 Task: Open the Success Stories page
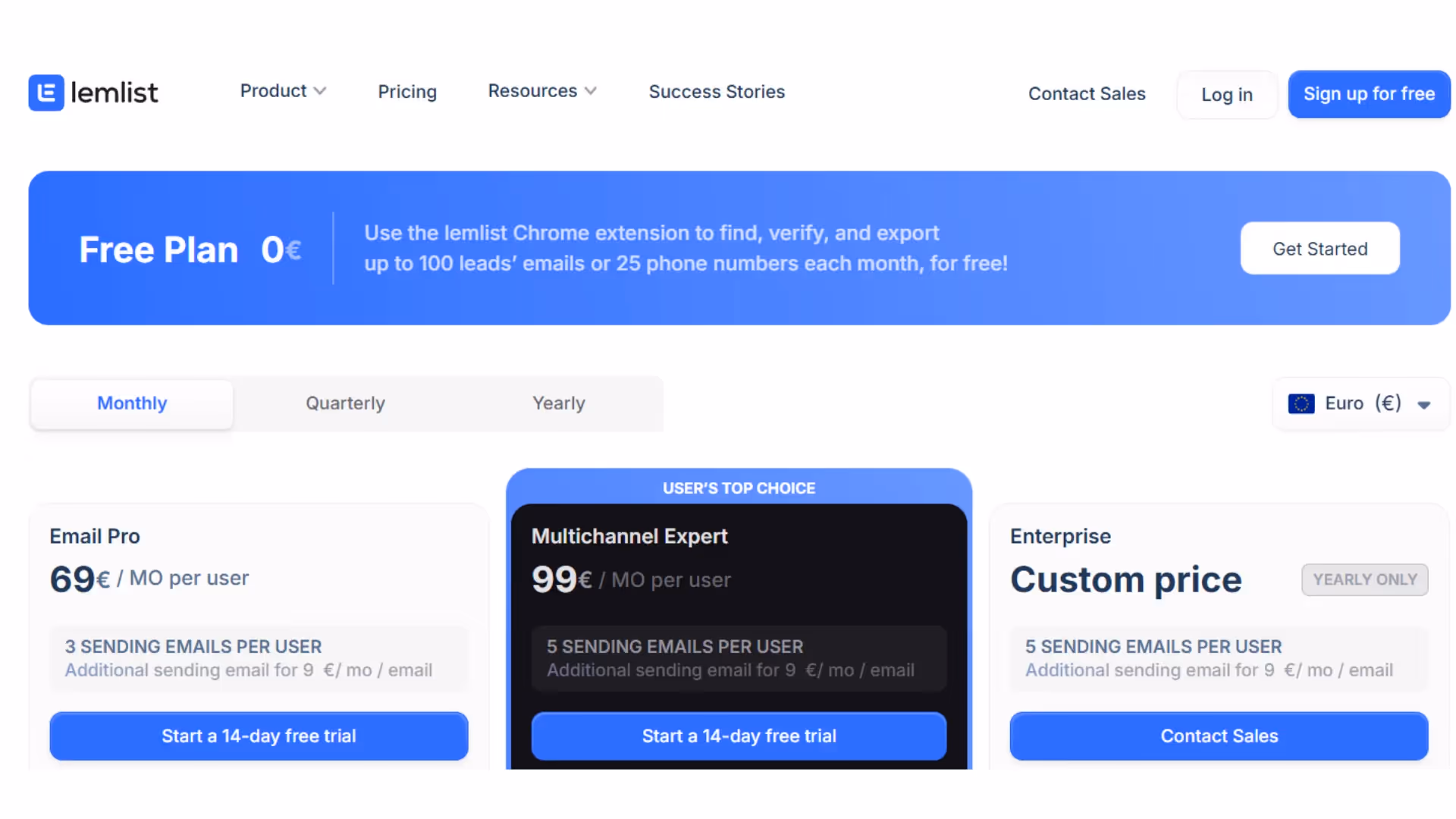[x=717, y=92]
